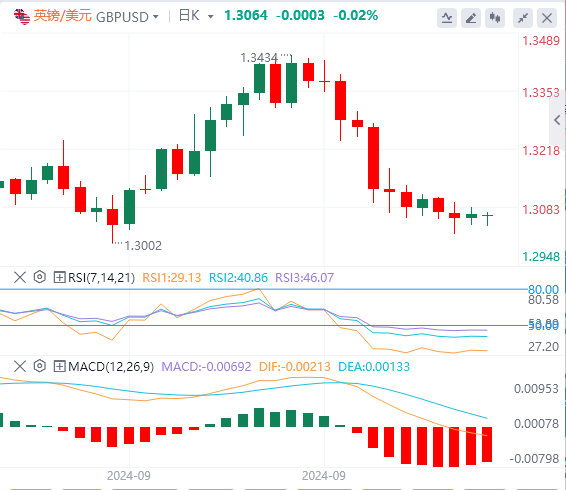566x490 pixels.
Task: Click the MACD 0.00078 axis label
Action: pos(536,423)
